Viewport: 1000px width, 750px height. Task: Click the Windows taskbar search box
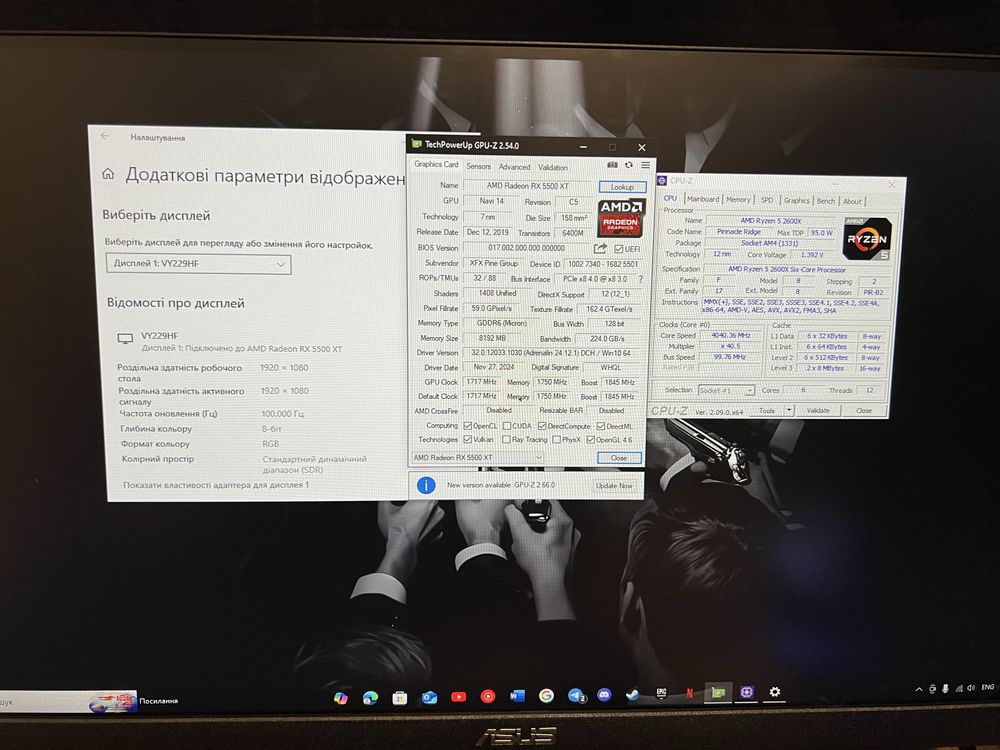(x=67, y=702)
